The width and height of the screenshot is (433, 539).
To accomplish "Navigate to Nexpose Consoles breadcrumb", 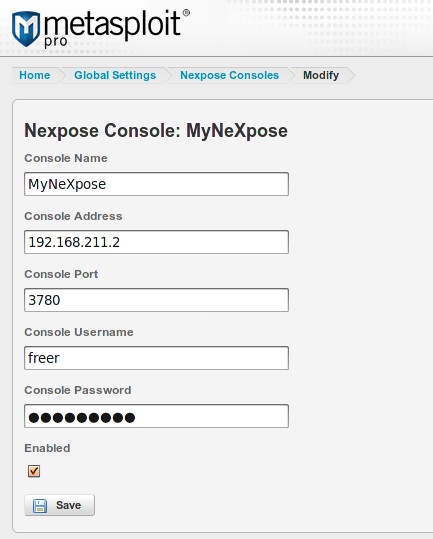I will pos(230,75).
